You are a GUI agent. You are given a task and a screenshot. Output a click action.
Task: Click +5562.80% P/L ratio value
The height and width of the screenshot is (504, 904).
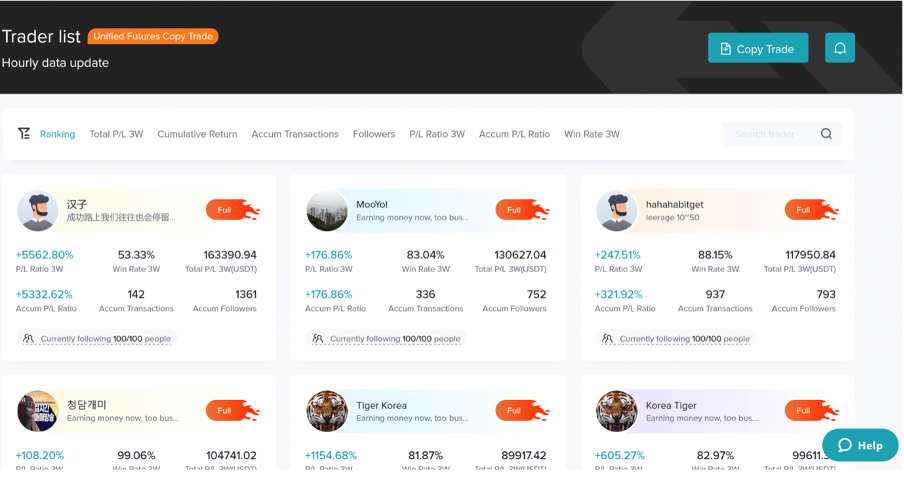[44, 254]
